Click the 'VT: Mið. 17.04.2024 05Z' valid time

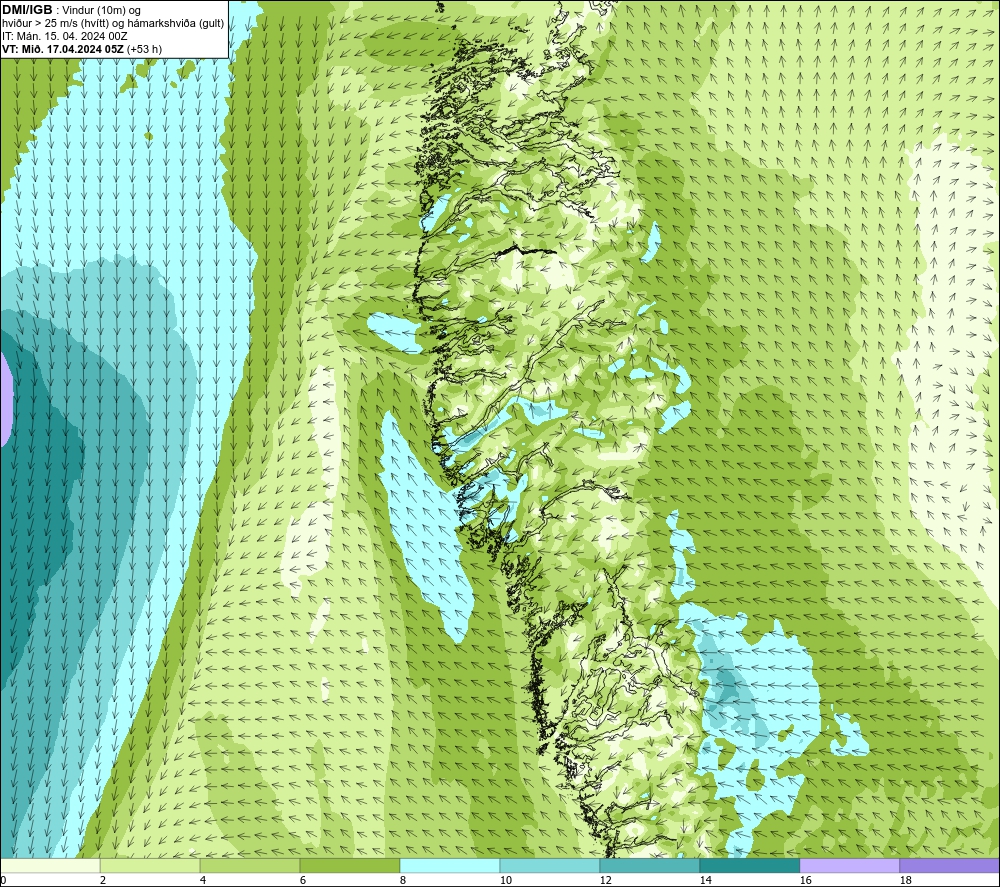tap(63, 49)
